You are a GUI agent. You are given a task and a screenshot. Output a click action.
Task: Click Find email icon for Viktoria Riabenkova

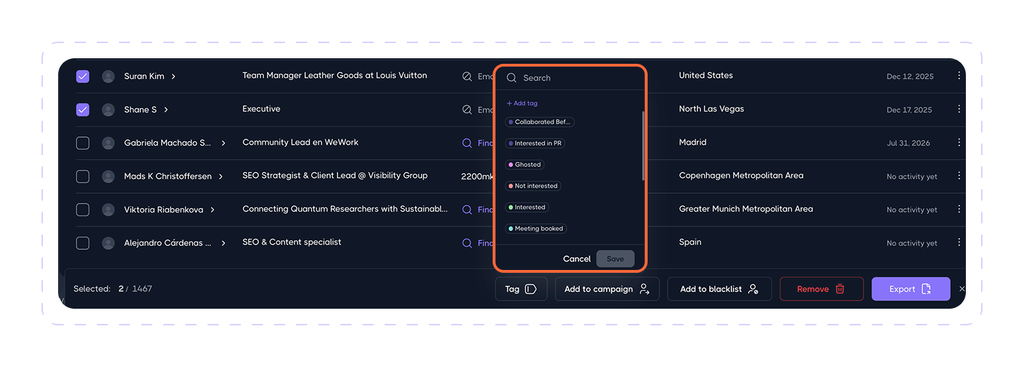467,210
